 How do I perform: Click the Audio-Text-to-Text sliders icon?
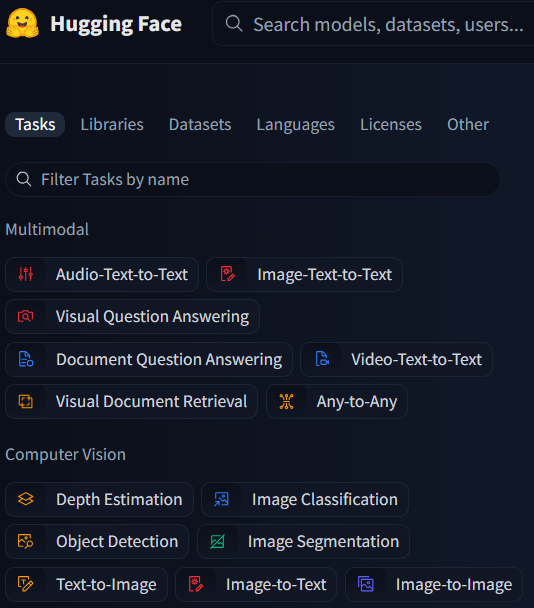click(26, 274)
